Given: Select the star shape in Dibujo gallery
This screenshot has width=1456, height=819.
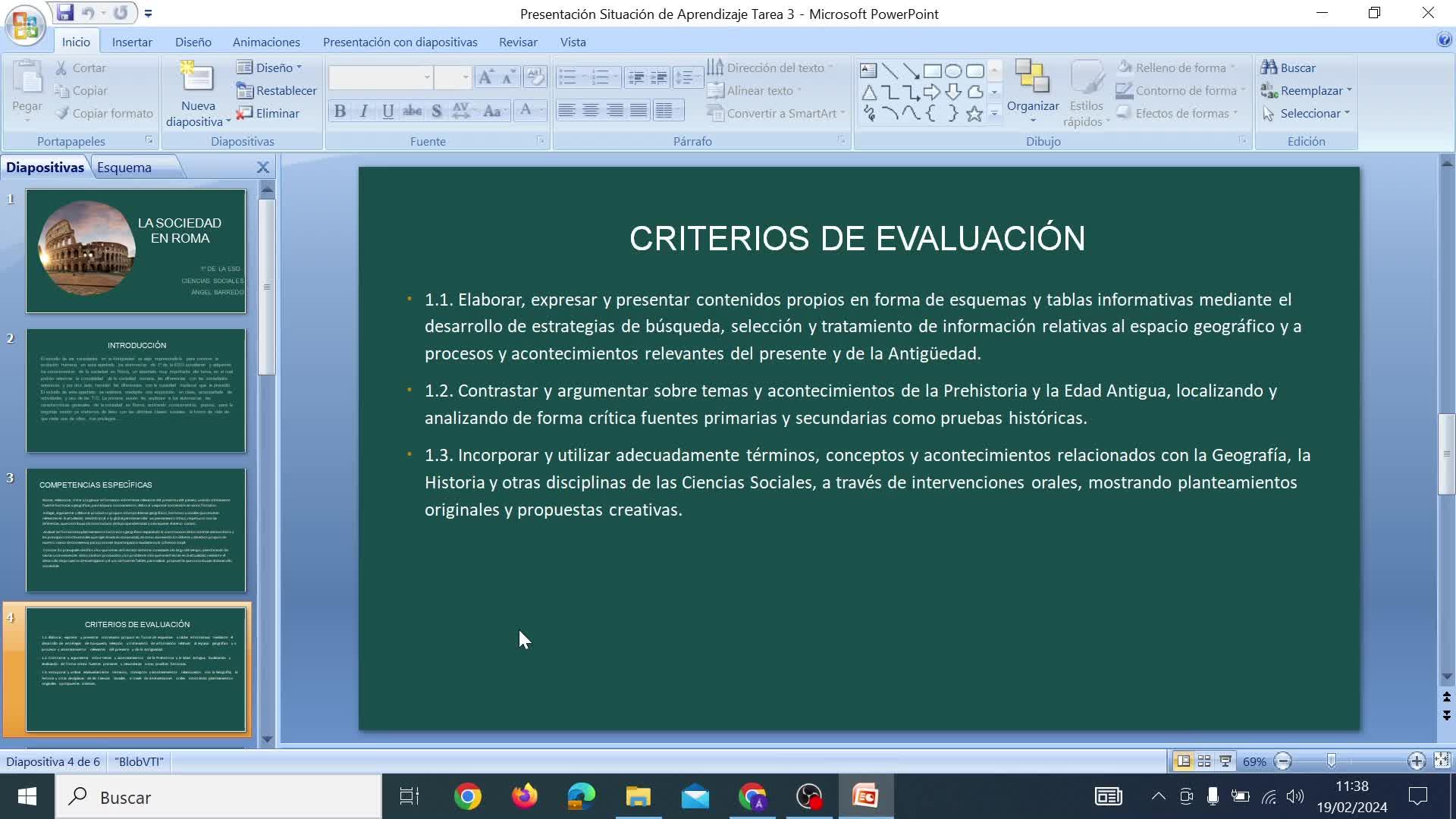Looking at the screenshot, I should 974,114.
